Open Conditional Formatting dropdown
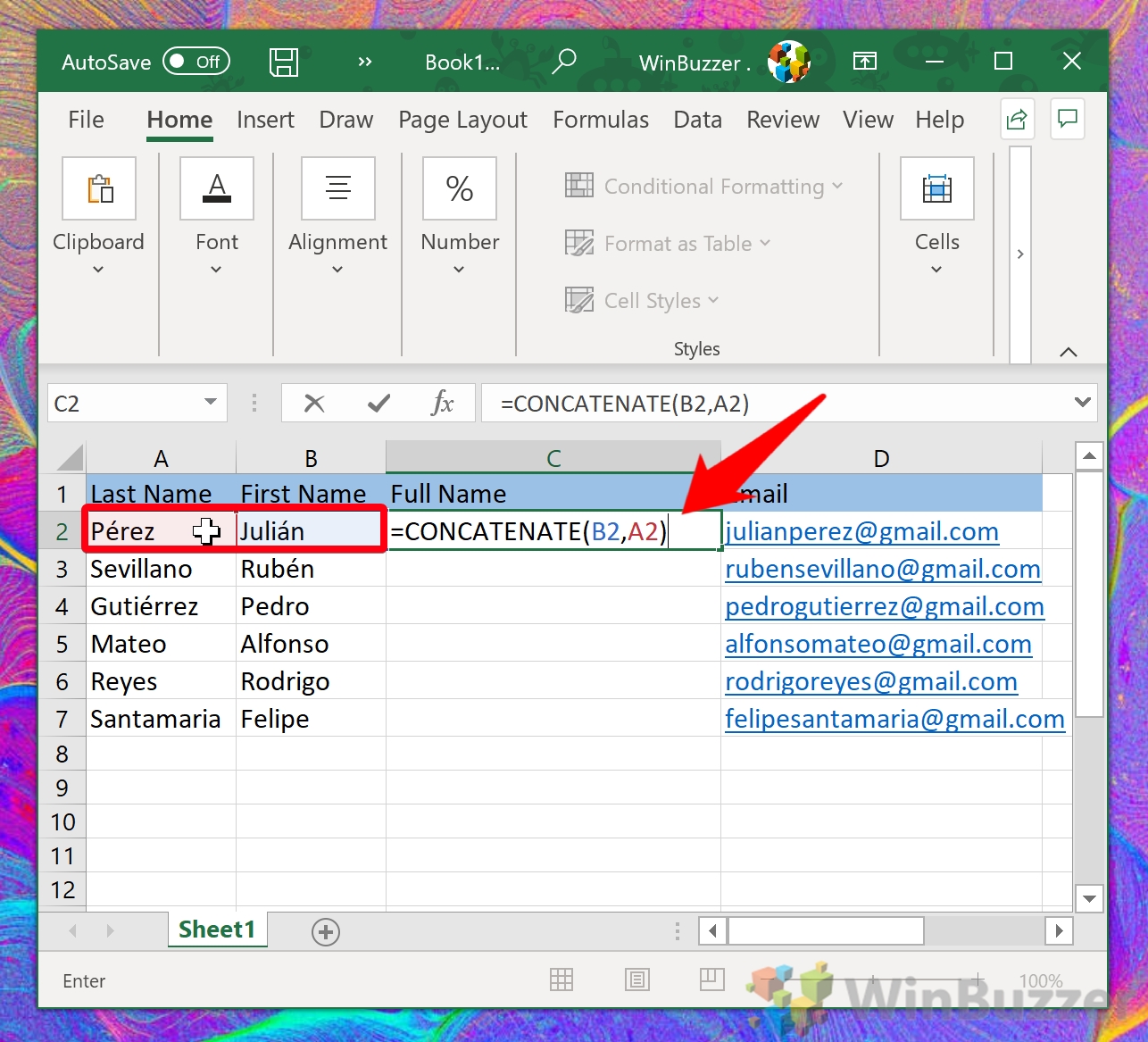Screen dimensions: 1148x1042 tap(704, 187)
